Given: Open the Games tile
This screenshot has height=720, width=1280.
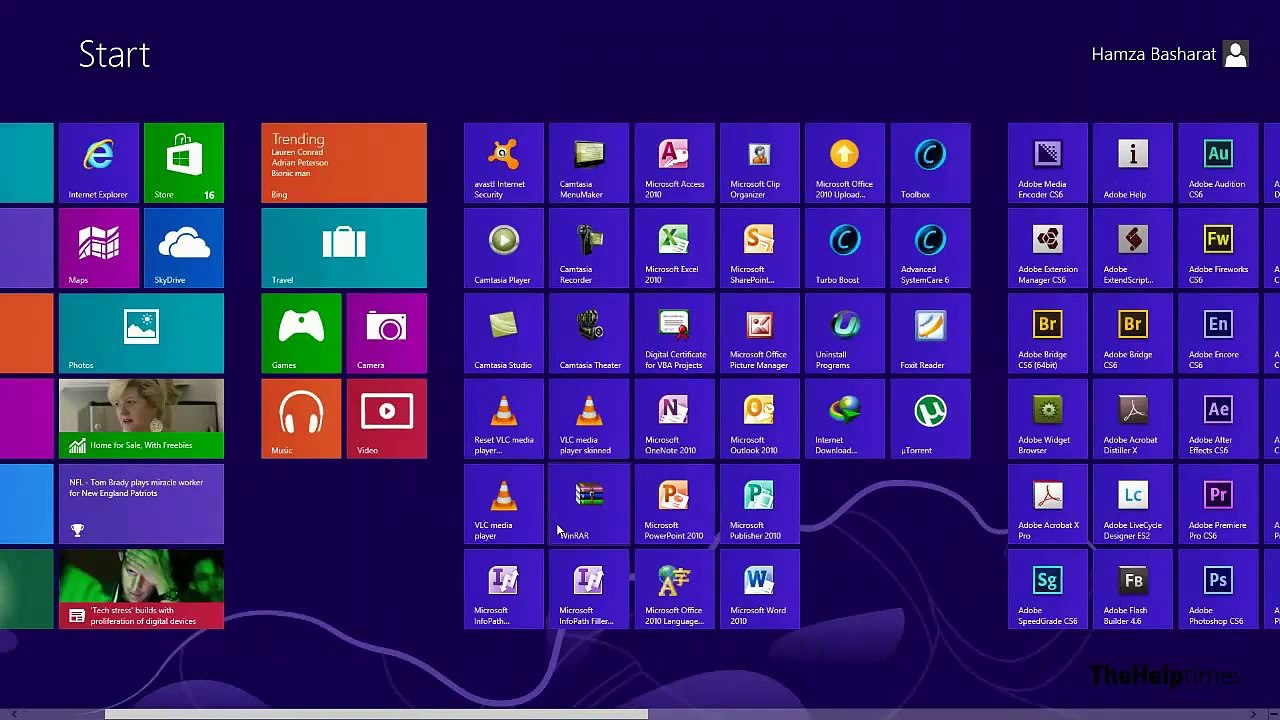Looking at the screenshot, I should click(x=301, y=333).
